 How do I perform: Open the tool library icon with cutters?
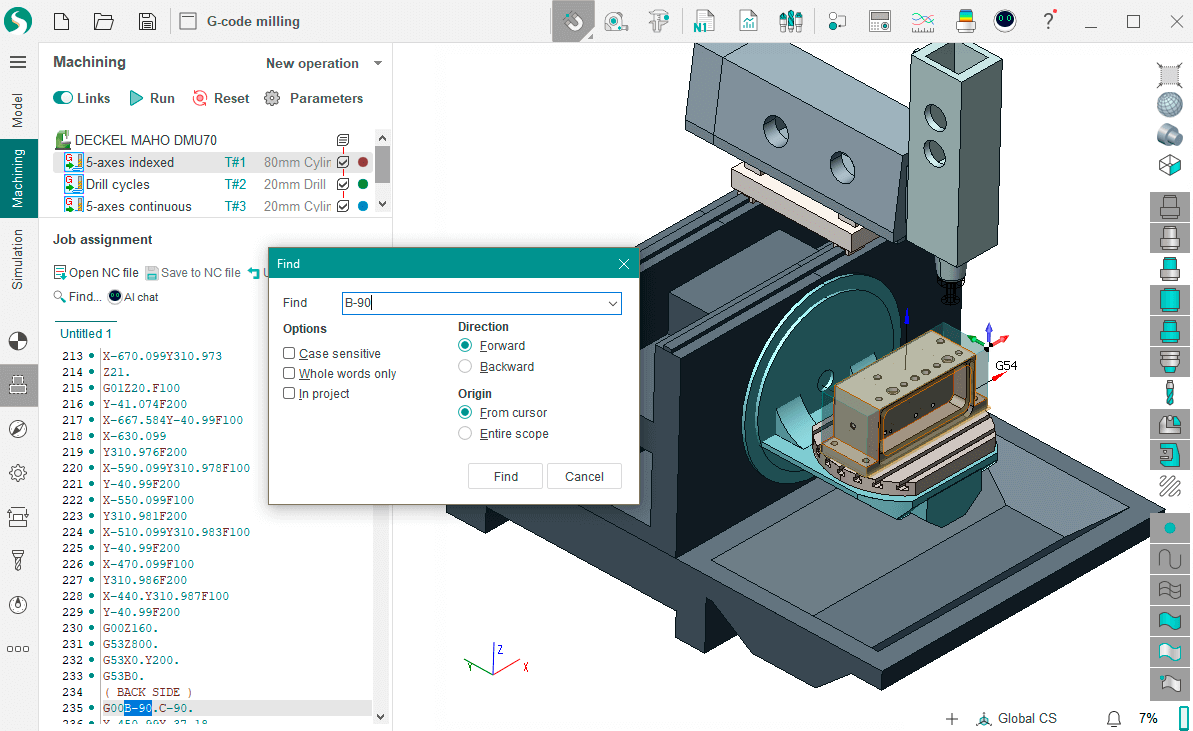tap(790, 20)
